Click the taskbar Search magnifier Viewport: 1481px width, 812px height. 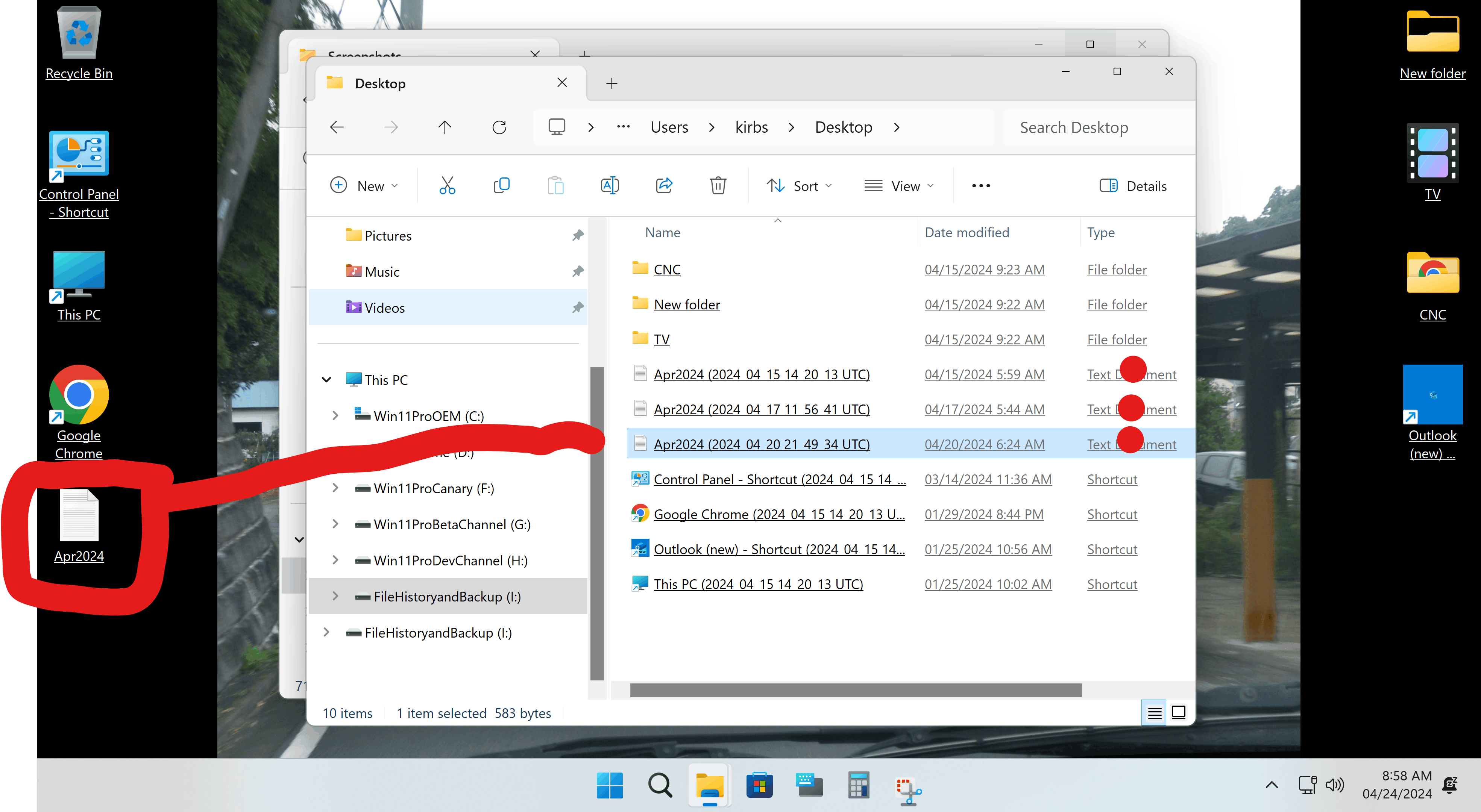click(659, 785)
